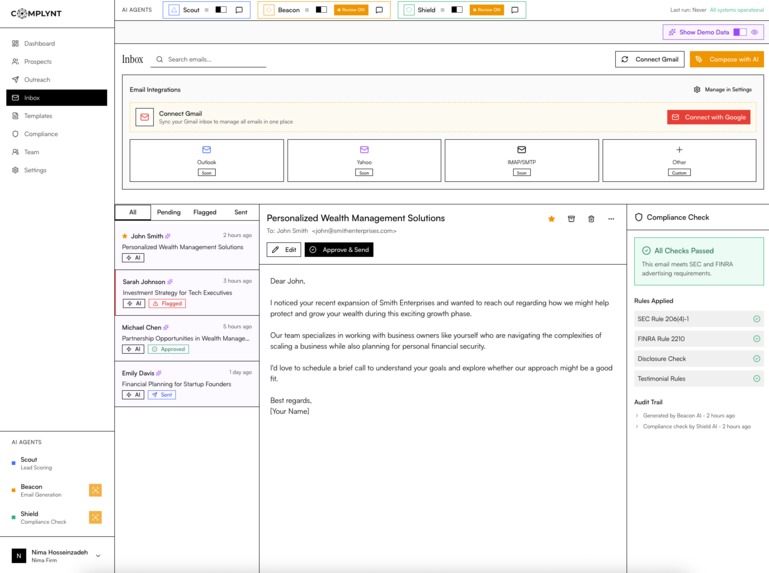Toggle the Show Demo Data switch
The width and height of the screenshot is (769, 573).
[x=740, y=32]
